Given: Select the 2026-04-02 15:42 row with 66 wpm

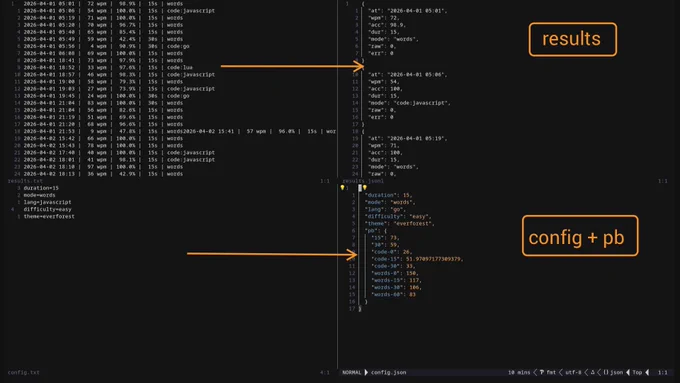Looking at the screenshot, I should point(103,138).
